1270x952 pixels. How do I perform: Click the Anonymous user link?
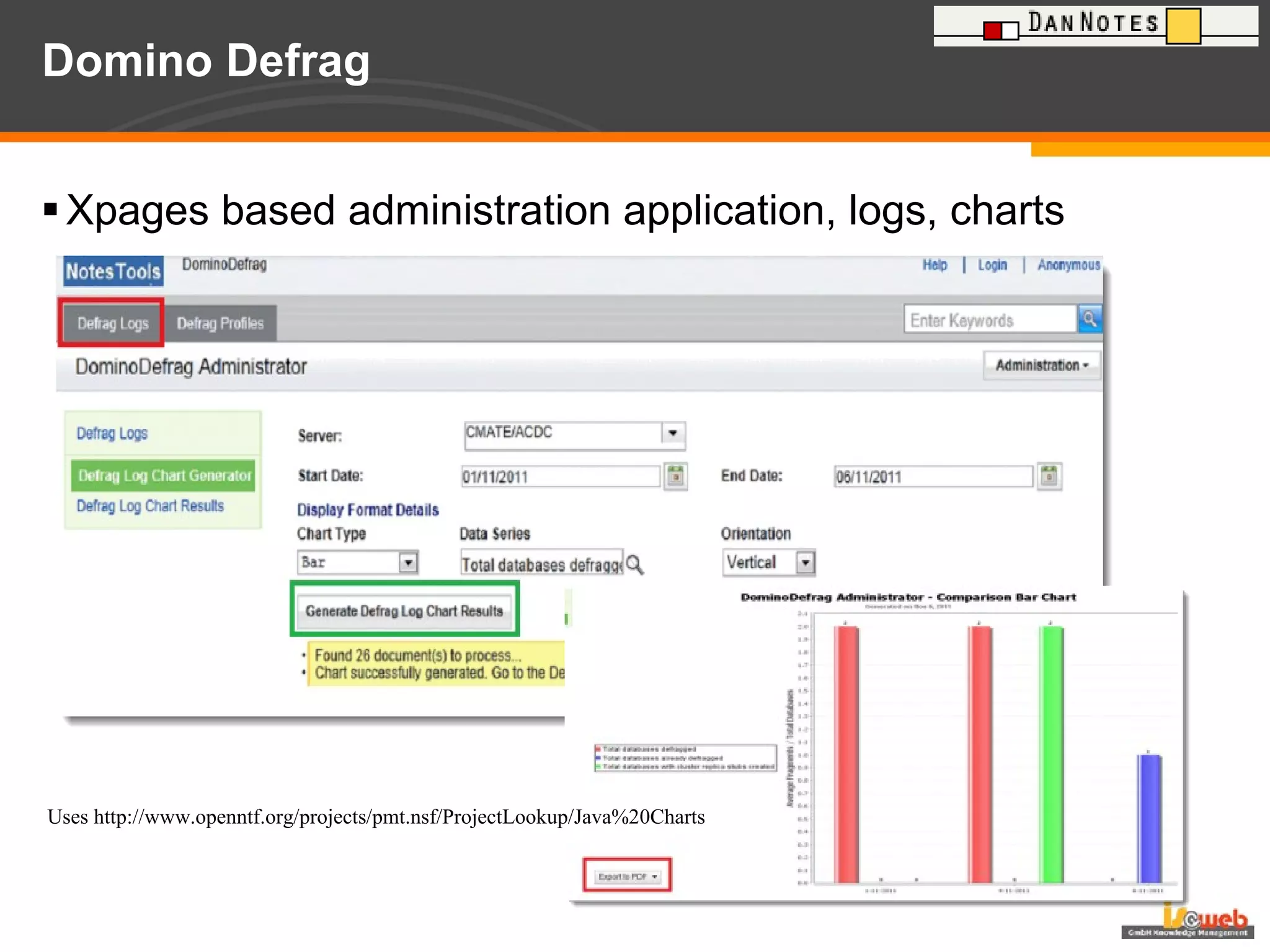pos(1068,265)
